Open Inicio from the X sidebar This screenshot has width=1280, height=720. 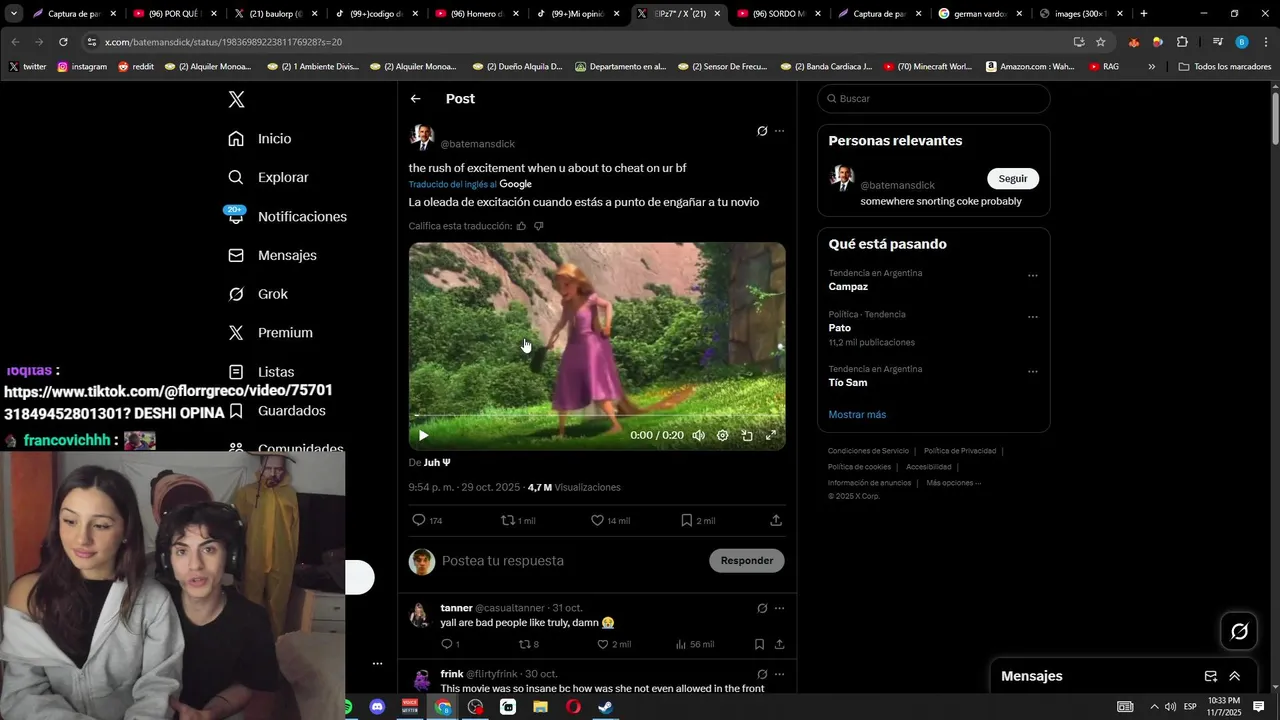click(259, 138)
